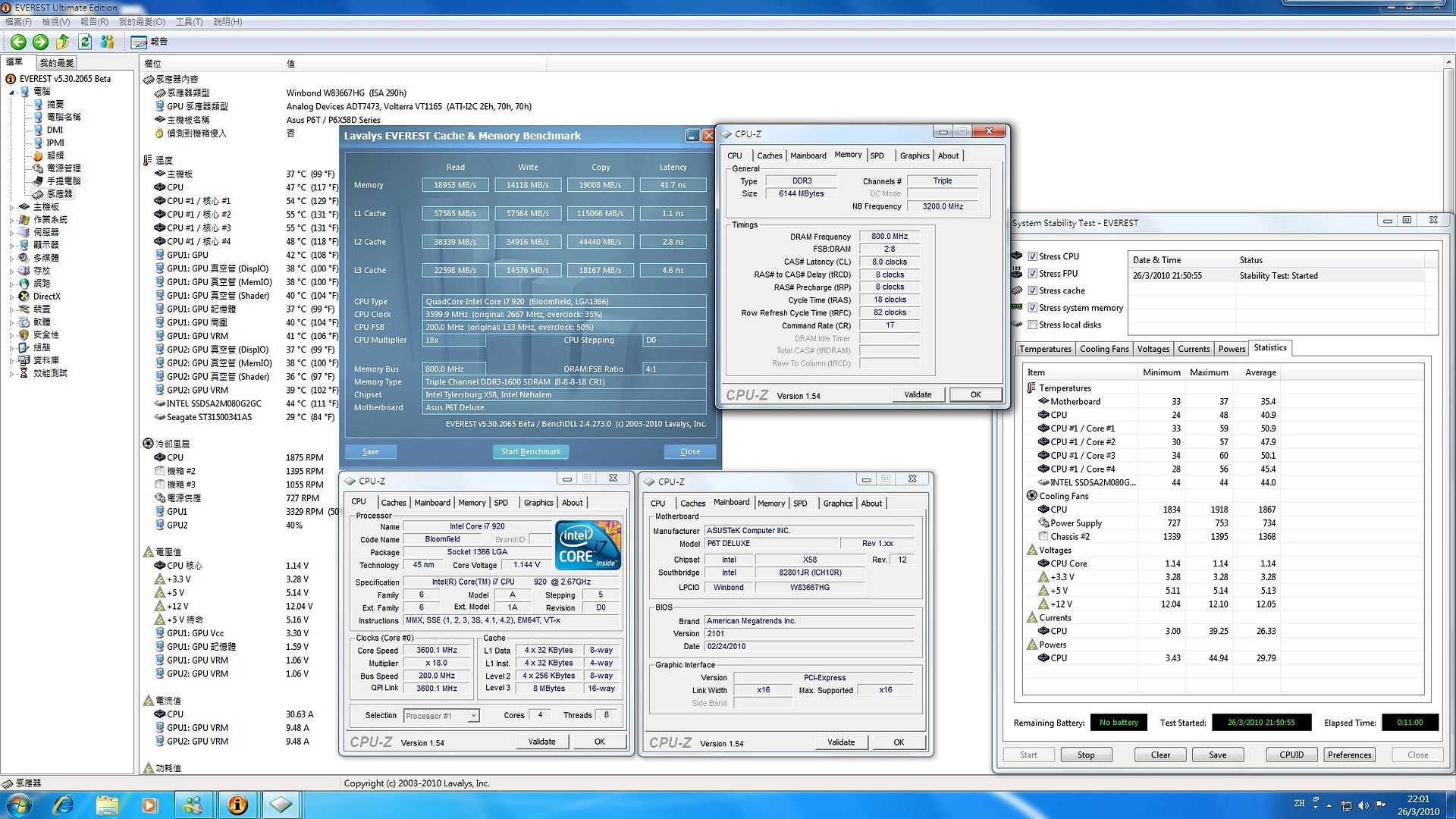Collapse the 電腦 computer tree node
Image resolution: width=1456 pixels, height=819 pixels.
click(x=12, y=92)
